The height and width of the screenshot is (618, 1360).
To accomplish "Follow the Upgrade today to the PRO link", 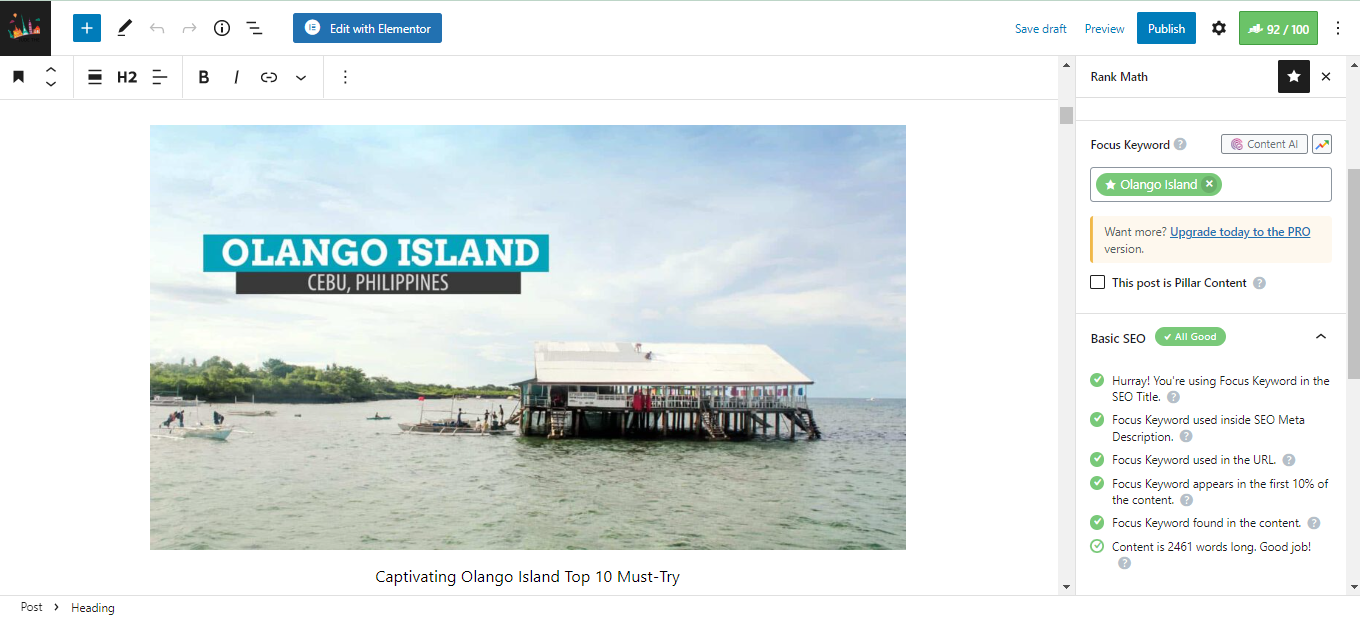I will (x=1240, y=232).
